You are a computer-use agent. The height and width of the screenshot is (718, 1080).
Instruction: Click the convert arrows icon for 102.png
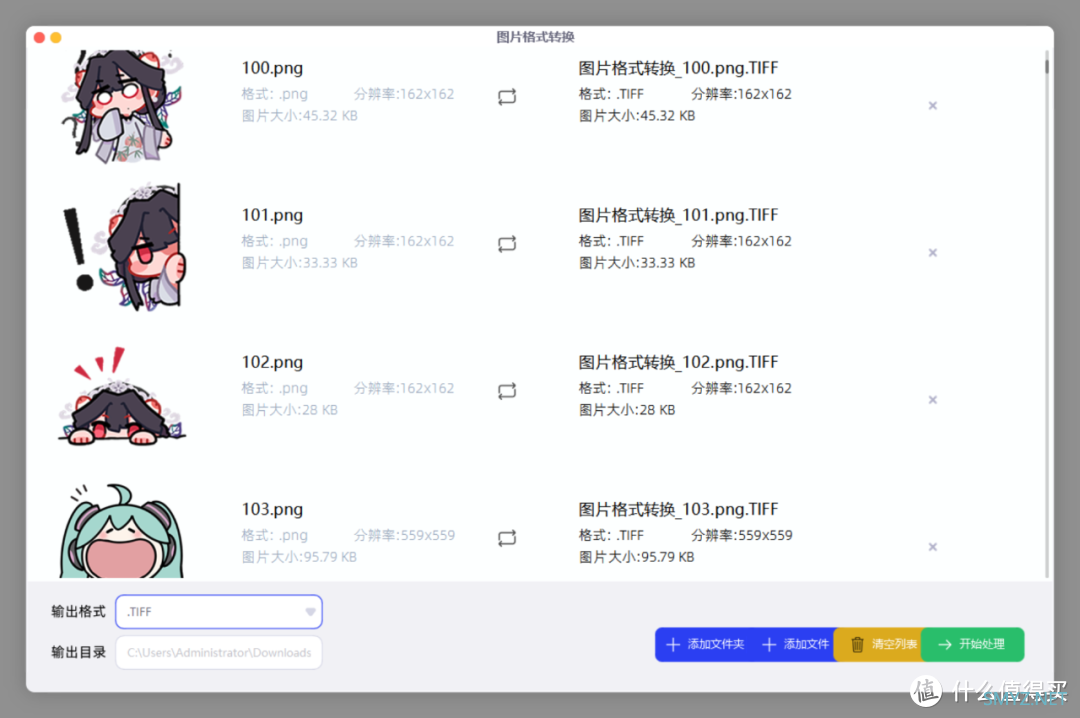pyautogui.click(x=507, y=391)
